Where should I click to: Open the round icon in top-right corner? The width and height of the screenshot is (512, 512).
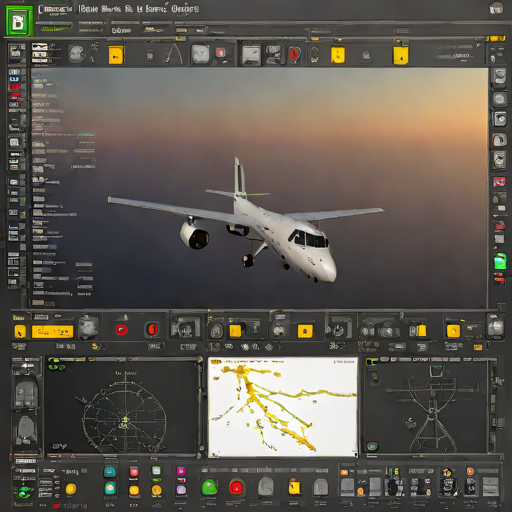click(x=496, y=9)
